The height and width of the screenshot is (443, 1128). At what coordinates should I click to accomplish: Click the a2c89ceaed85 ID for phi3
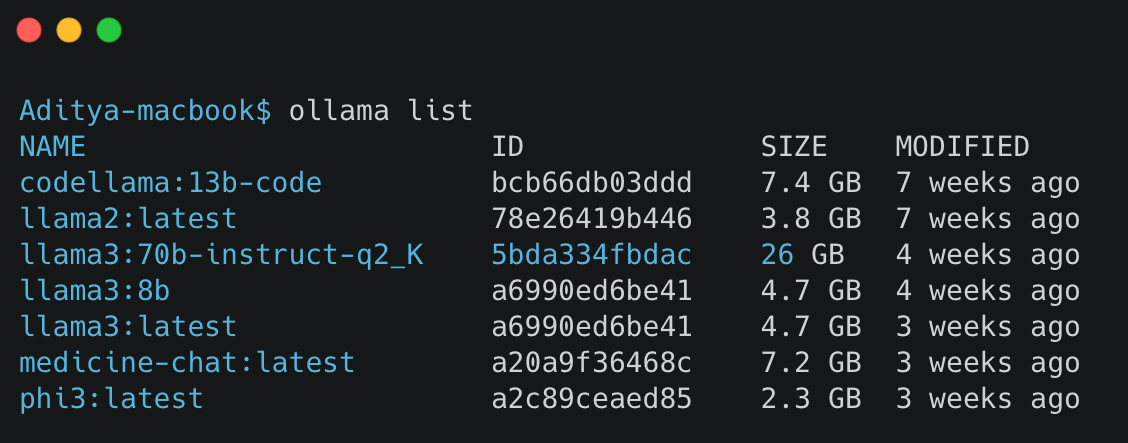point(592,398)
